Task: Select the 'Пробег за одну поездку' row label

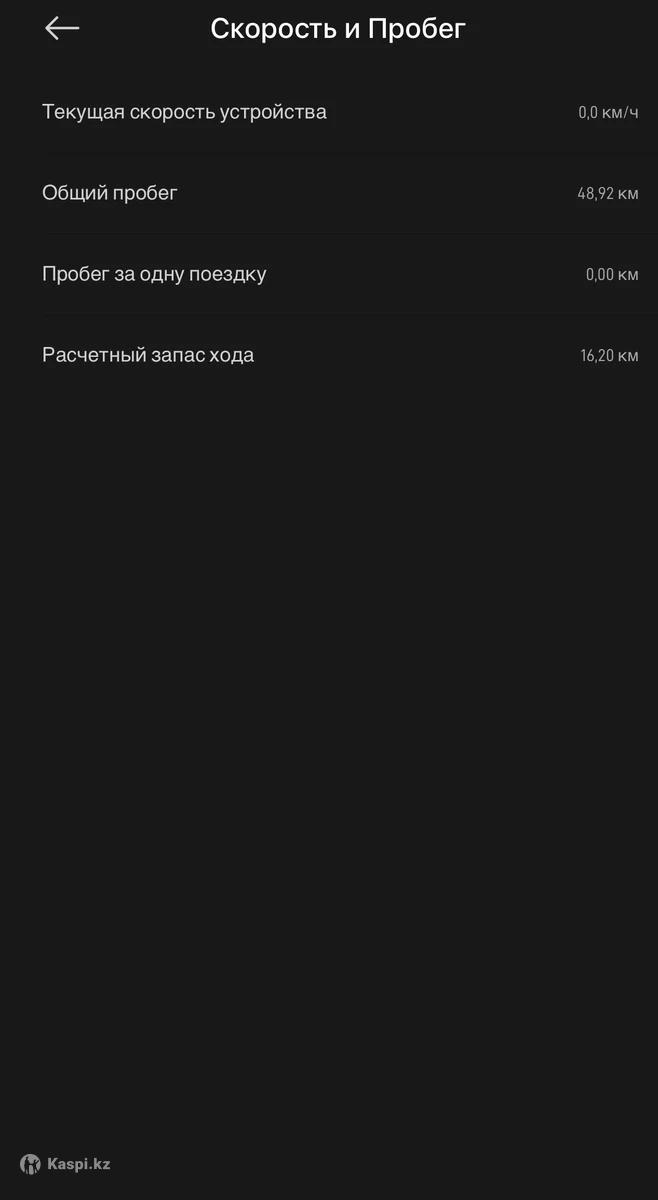Action: (x=154, y=274)
